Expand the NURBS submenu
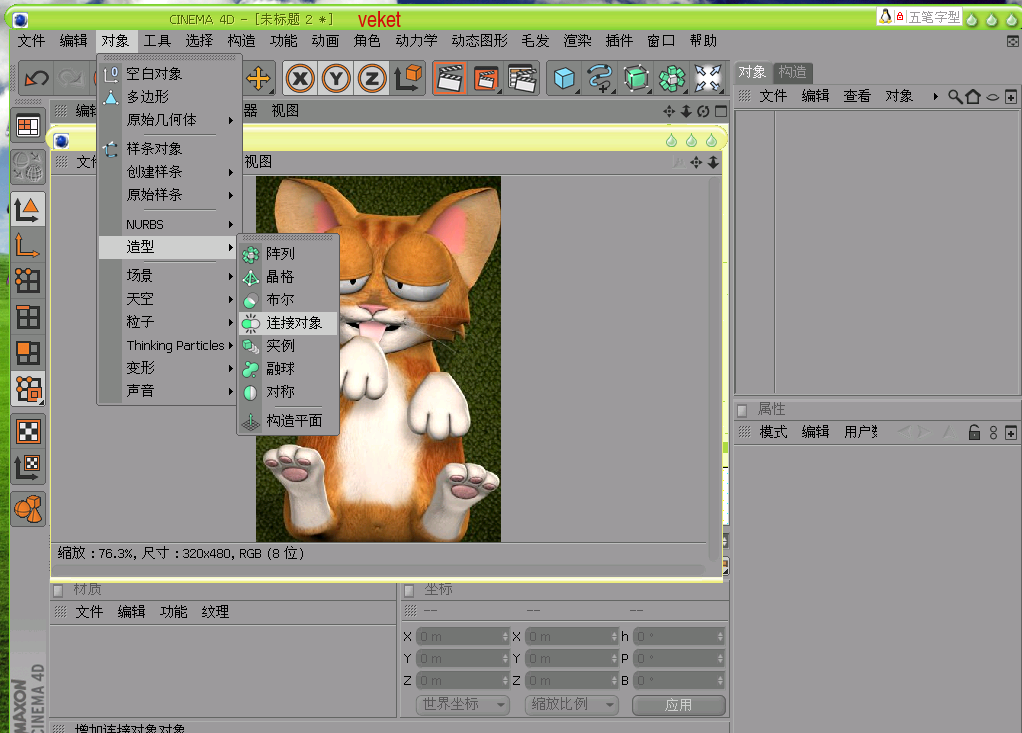 click(169, 224)
